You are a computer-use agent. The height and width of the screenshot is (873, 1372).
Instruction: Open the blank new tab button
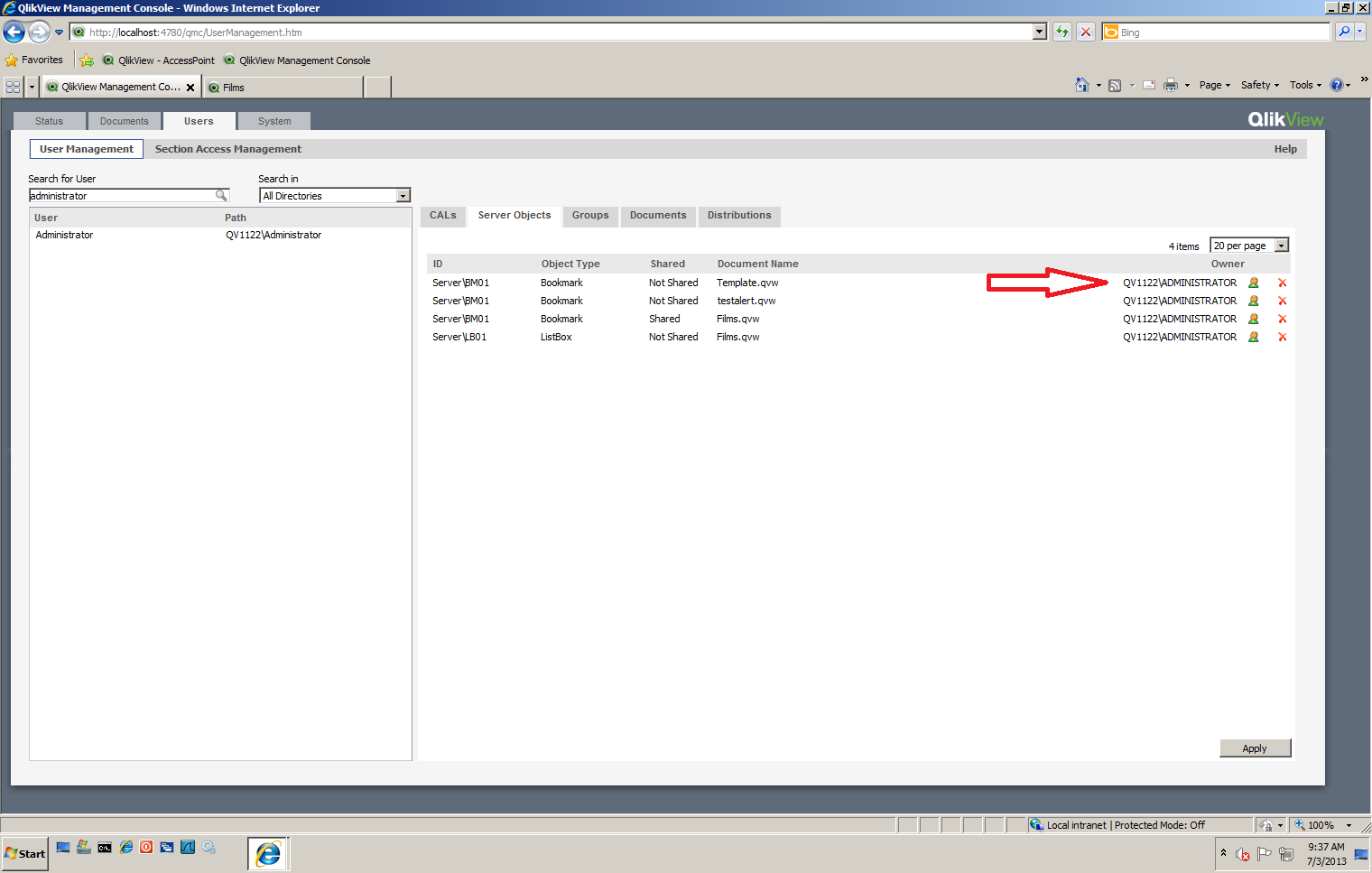[378, 88]
